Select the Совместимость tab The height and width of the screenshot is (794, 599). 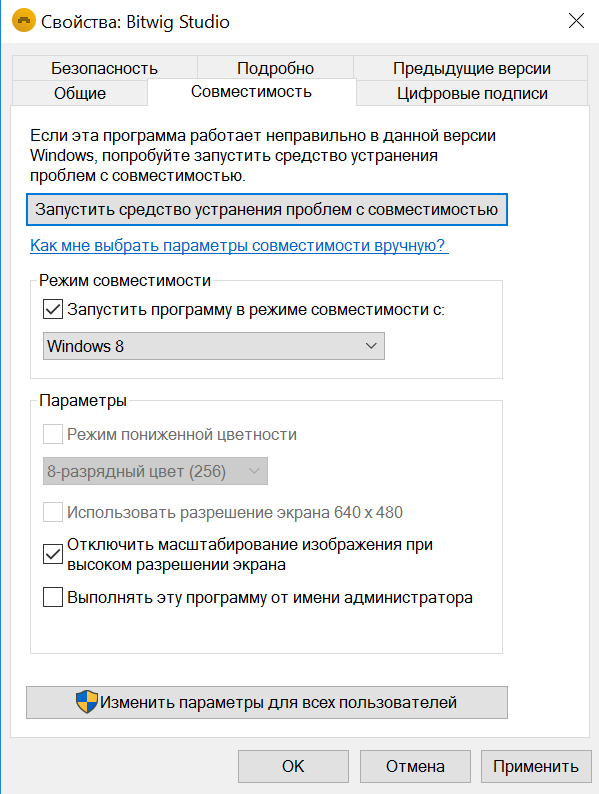click(x=252, y=92)
